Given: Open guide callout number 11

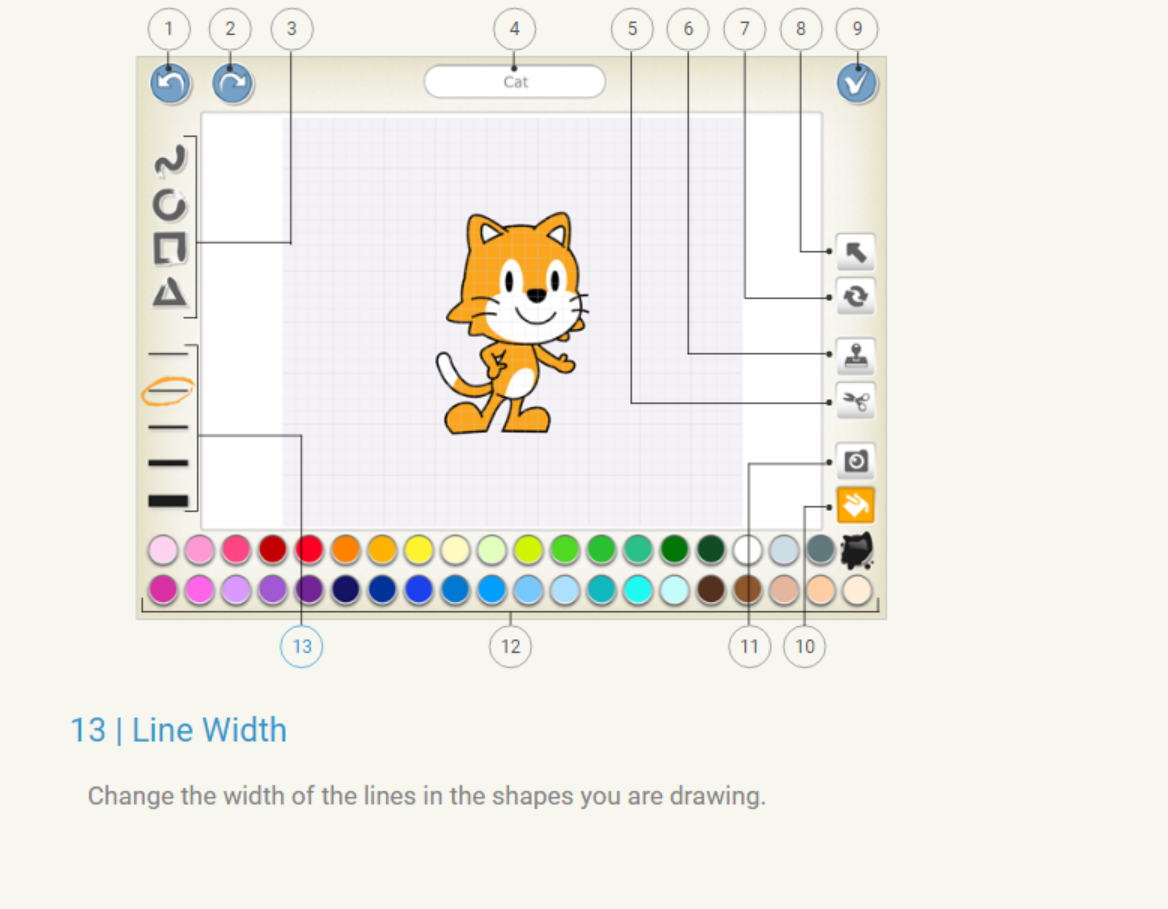Looking at the screenshot, I should coord(749,646).
